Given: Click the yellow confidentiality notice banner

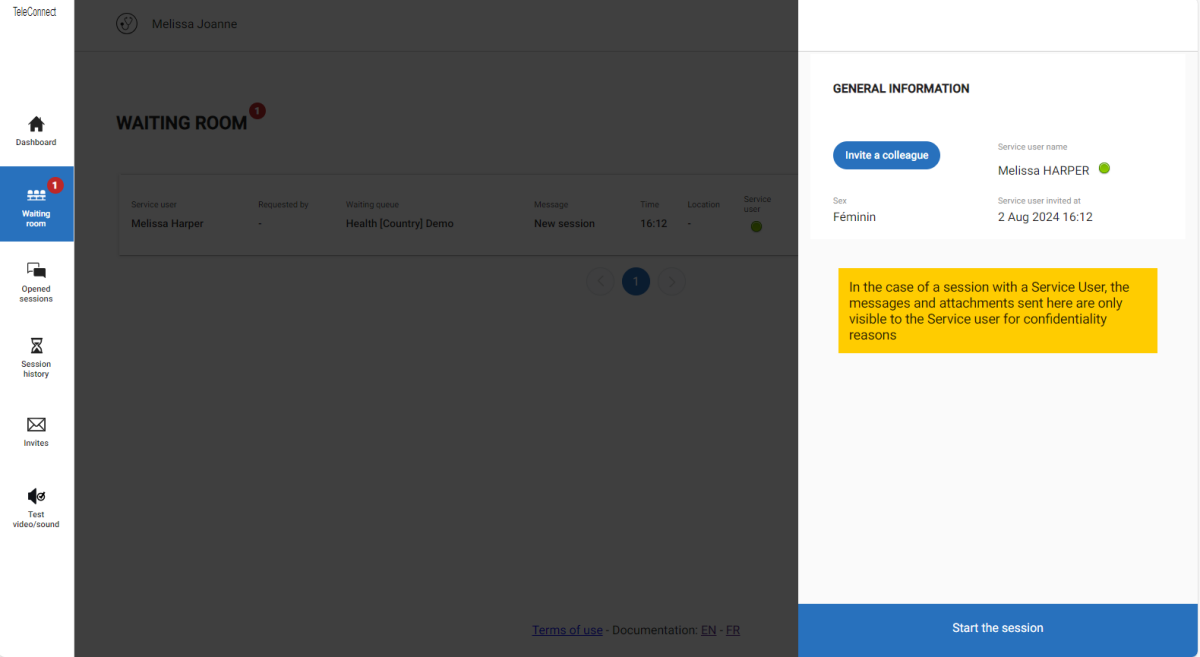Looking at the screenshot, I should coord(997,310).
